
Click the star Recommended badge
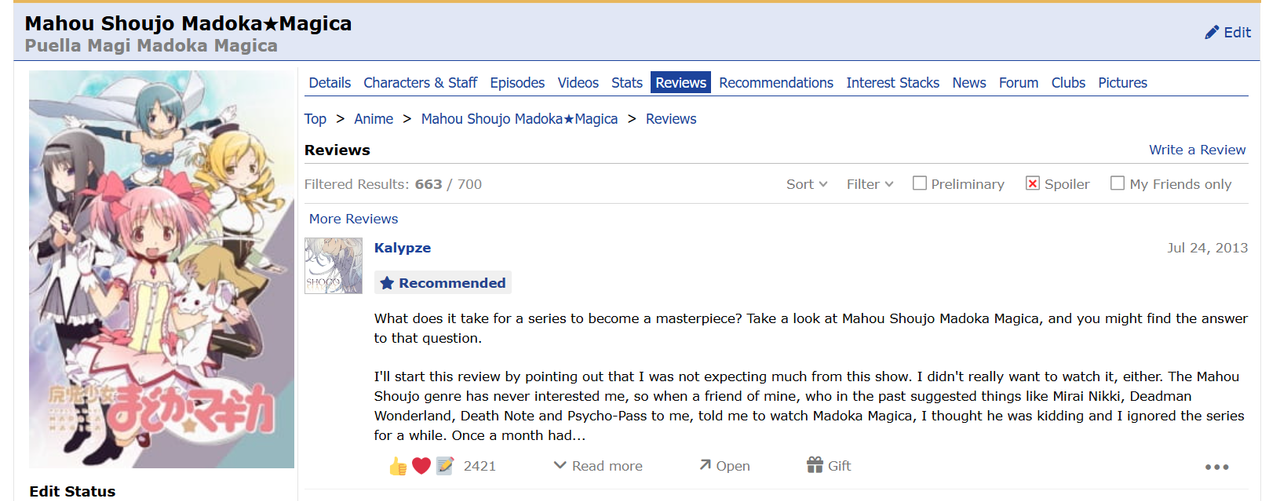pyautogui.click(x=443, y=283)
